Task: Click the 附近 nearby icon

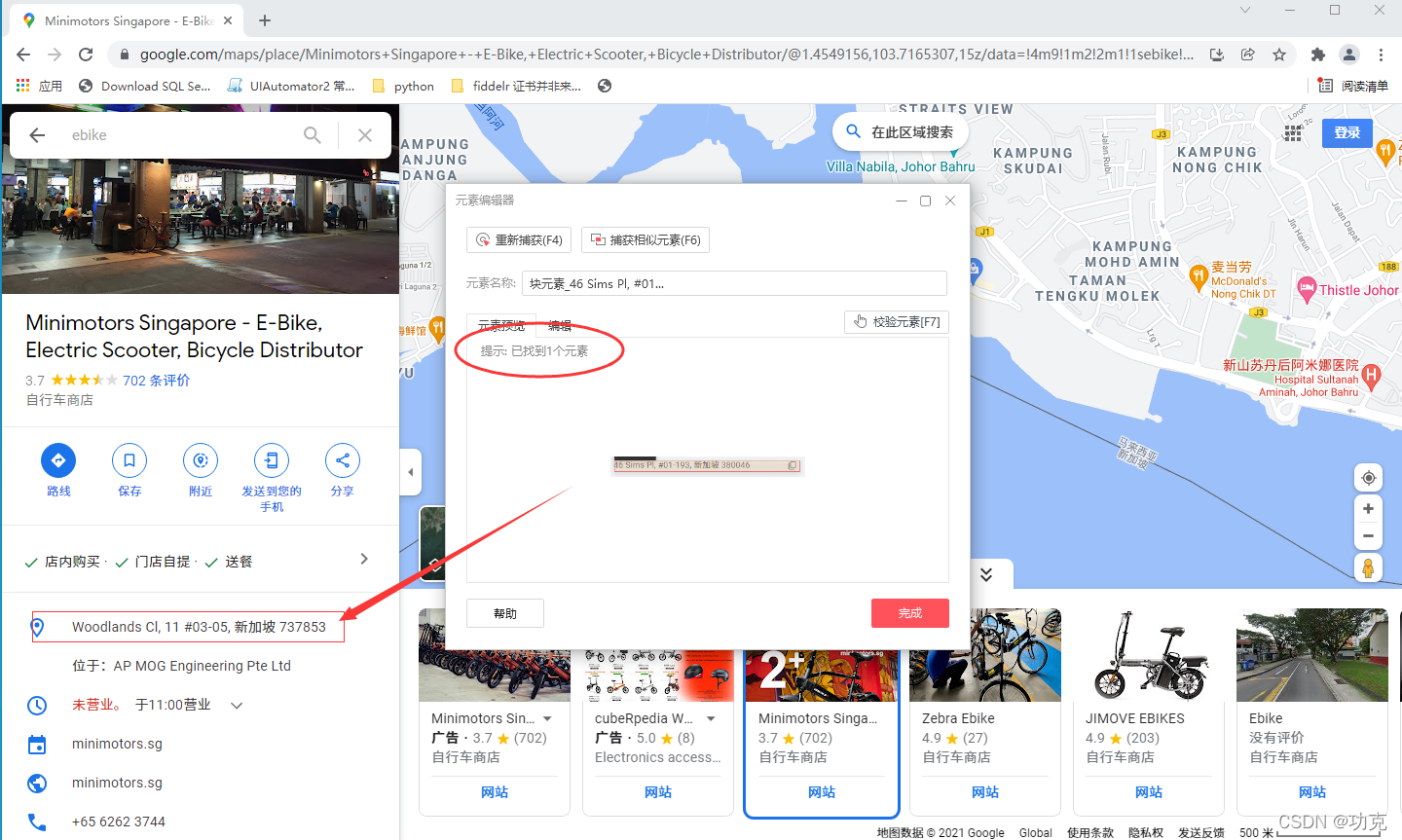Action: 201,460
